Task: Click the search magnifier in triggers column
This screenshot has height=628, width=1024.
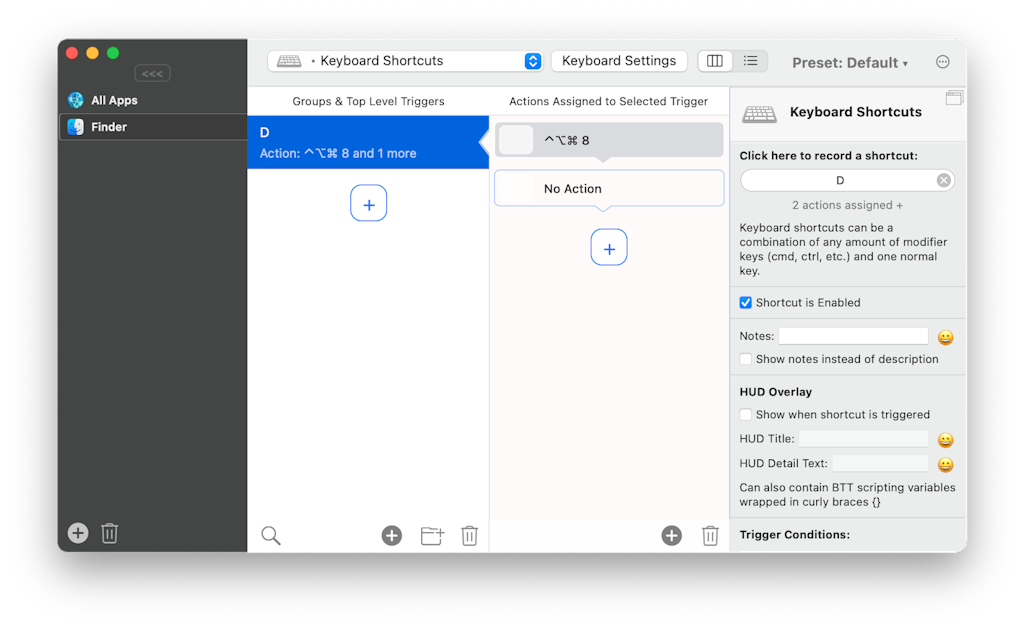Action: click(270, 535)
